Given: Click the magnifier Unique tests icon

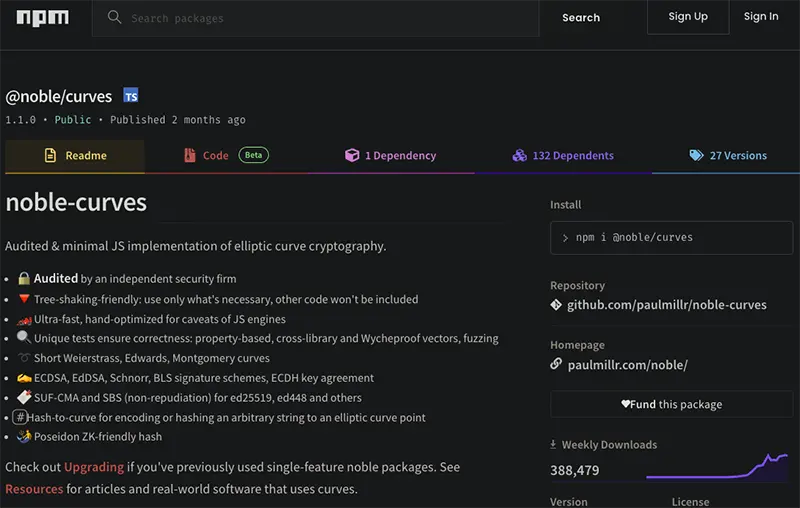Looking at the screenshot, I should pyautogui.click(x=23, y=337).
